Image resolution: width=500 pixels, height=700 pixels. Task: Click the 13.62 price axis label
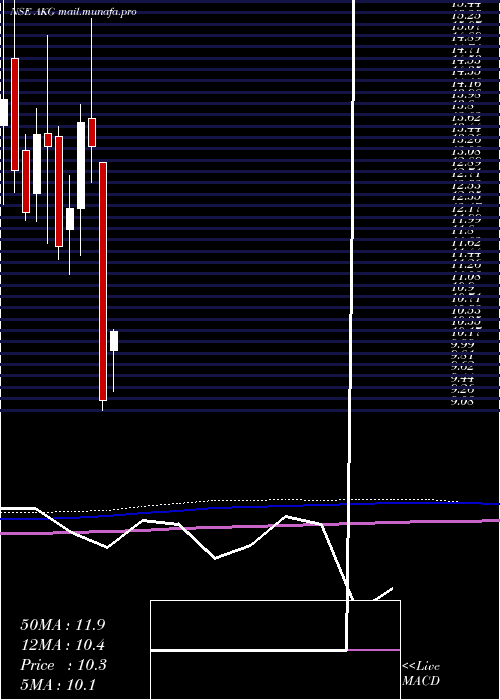[466, 118]
